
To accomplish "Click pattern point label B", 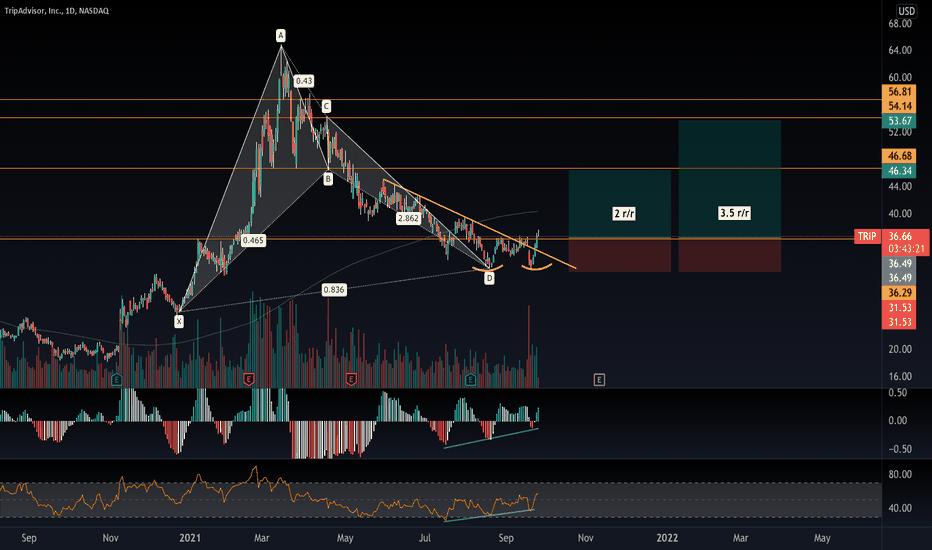I will tap(328, 178).
